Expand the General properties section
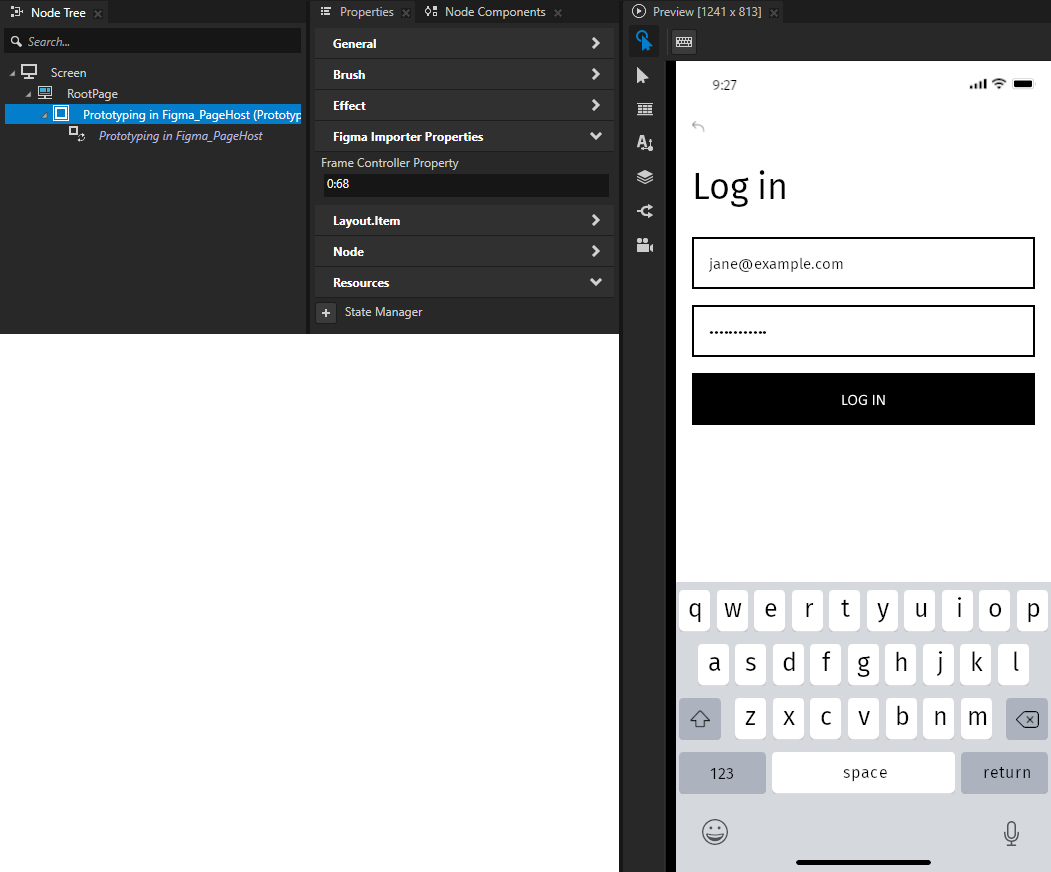The height and width of the screenshot is (872, 1051). coord(464,43)
